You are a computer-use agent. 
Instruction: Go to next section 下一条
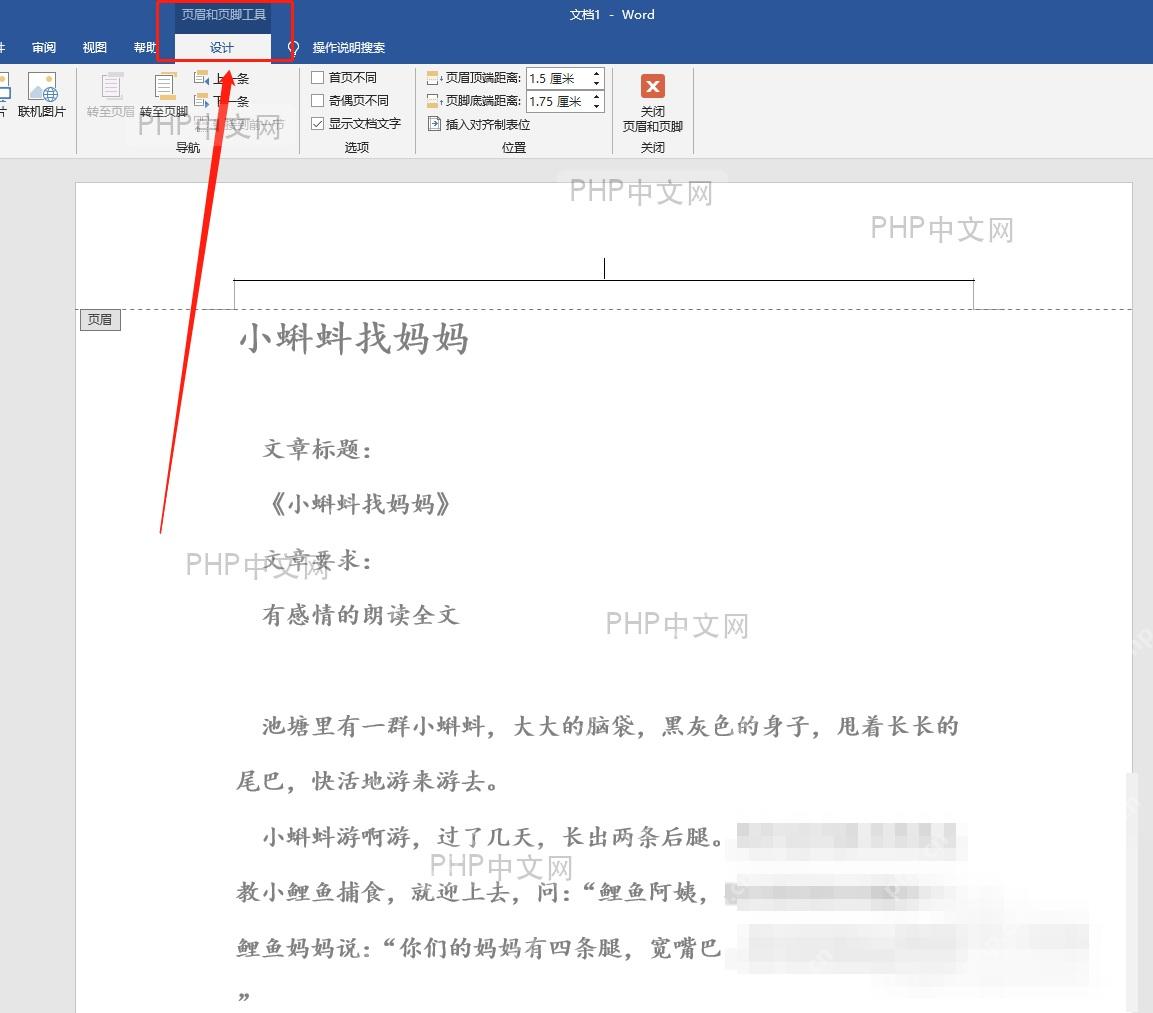tap(222, 101)
